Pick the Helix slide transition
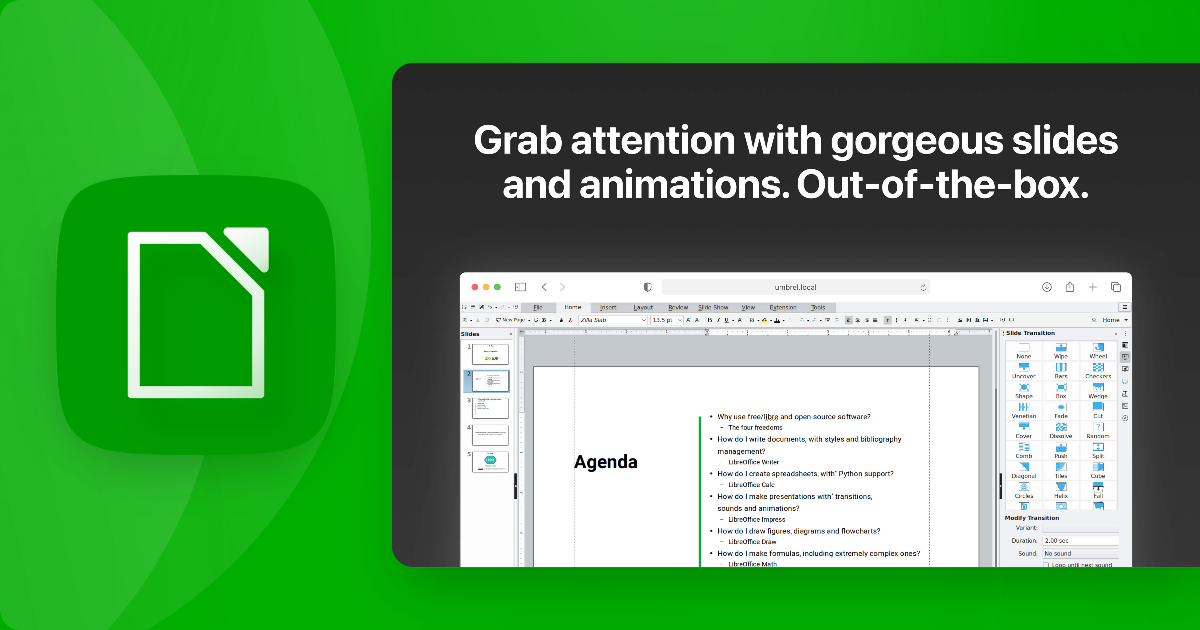Viewport: 1200px width, 630px height. [1061, 488]
